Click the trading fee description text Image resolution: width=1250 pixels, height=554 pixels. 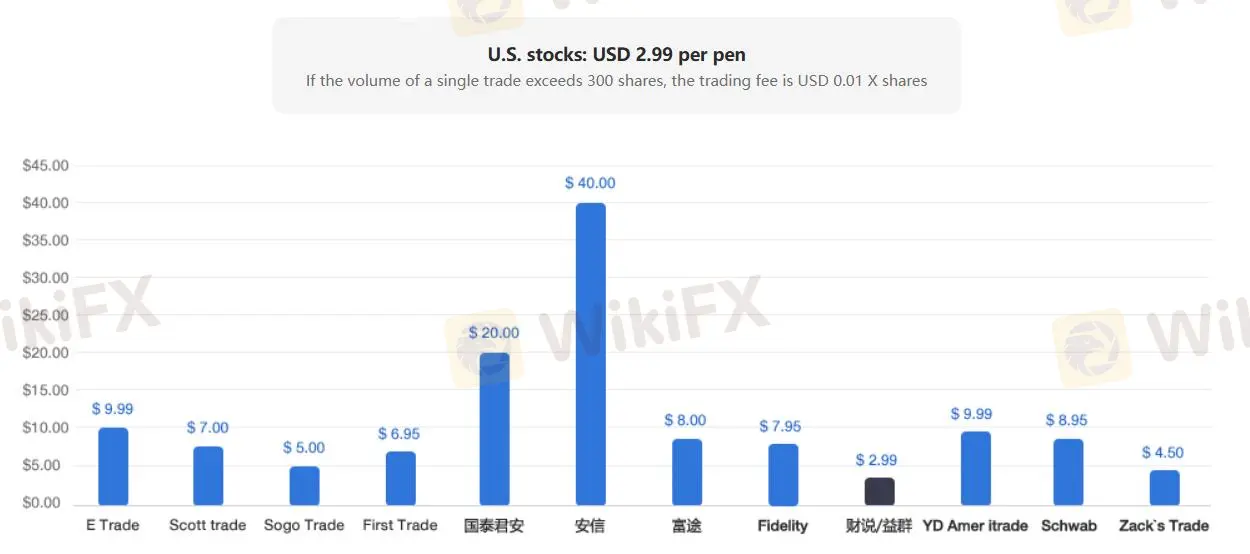pyautogui.click(x=616, y=80)
